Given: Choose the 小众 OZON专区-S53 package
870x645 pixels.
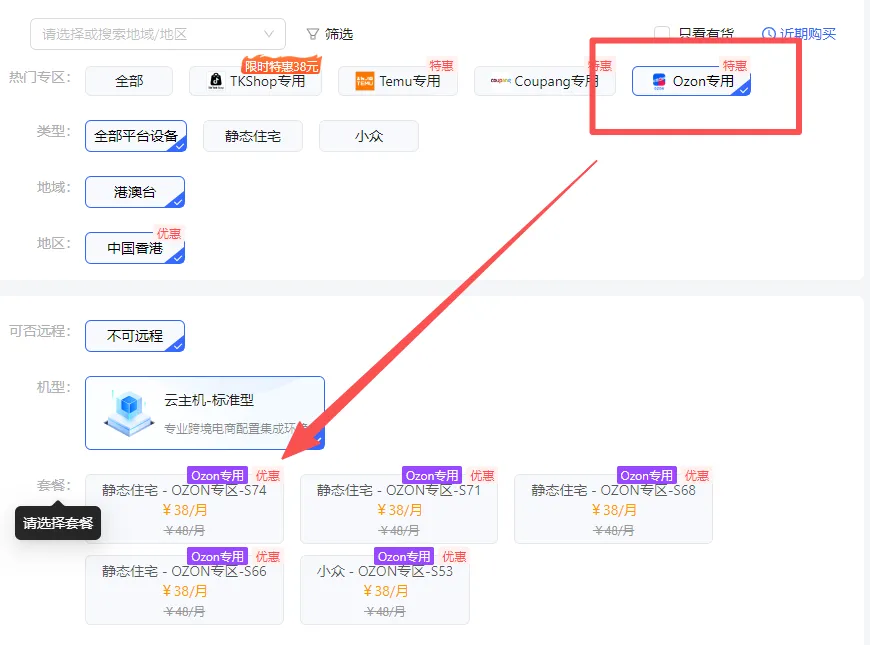Looking at the screenshot, I should coord(385,590).
